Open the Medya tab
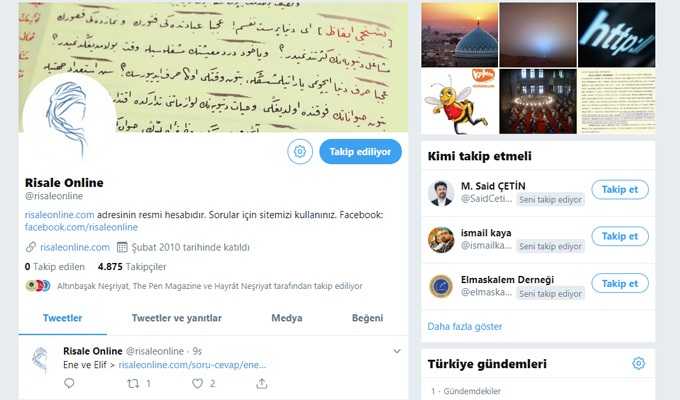The width and height of the screenshot is (680, 400). pyautogui.click(x=287, y=318)
